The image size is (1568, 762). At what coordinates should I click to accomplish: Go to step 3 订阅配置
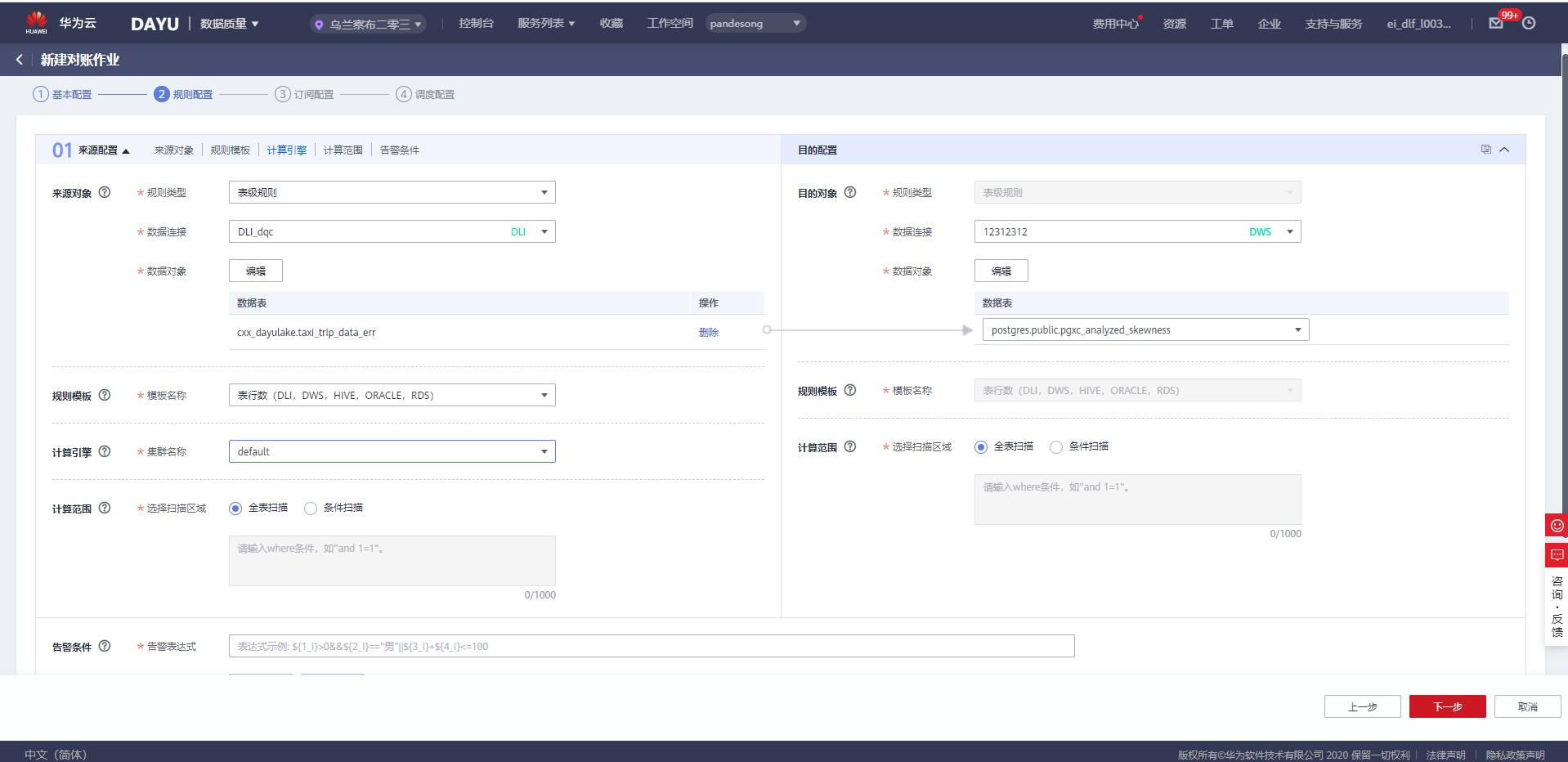pyautogui.click(x=304, y=94)
